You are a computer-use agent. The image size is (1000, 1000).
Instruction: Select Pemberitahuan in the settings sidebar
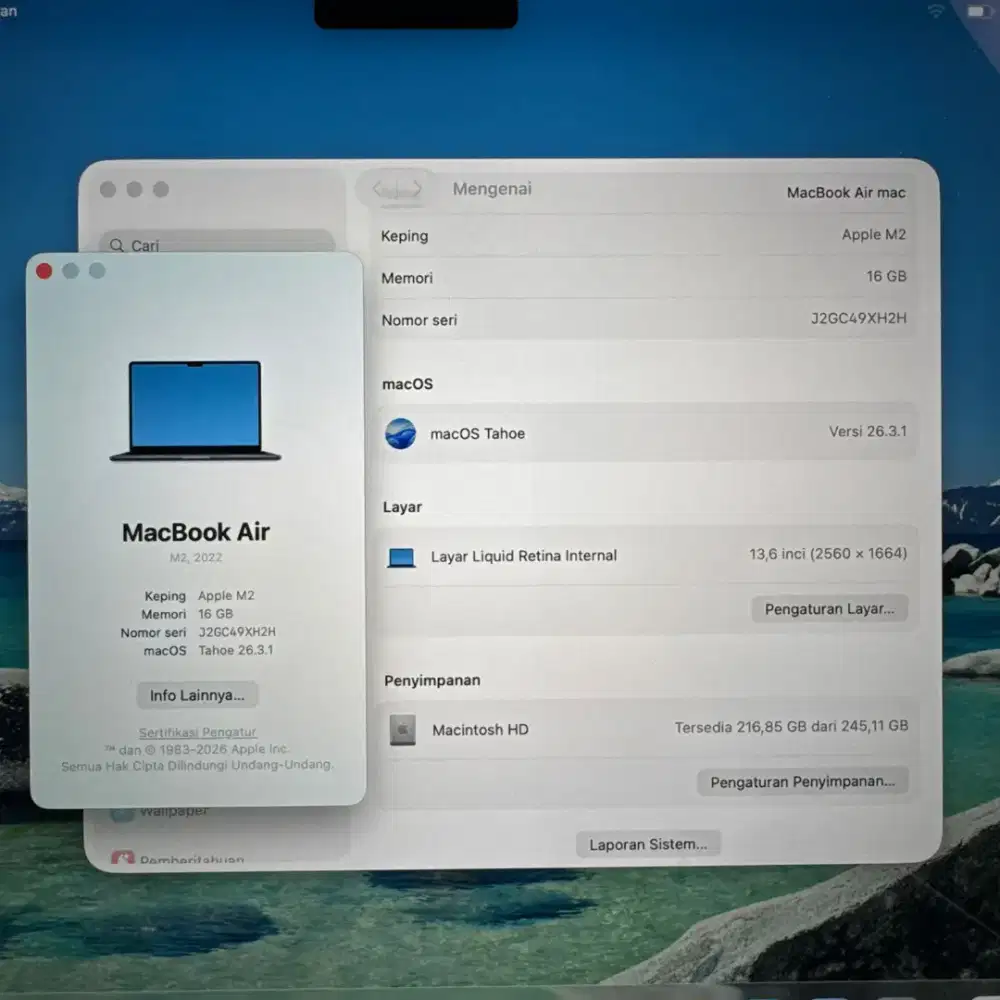coord(190,857)
